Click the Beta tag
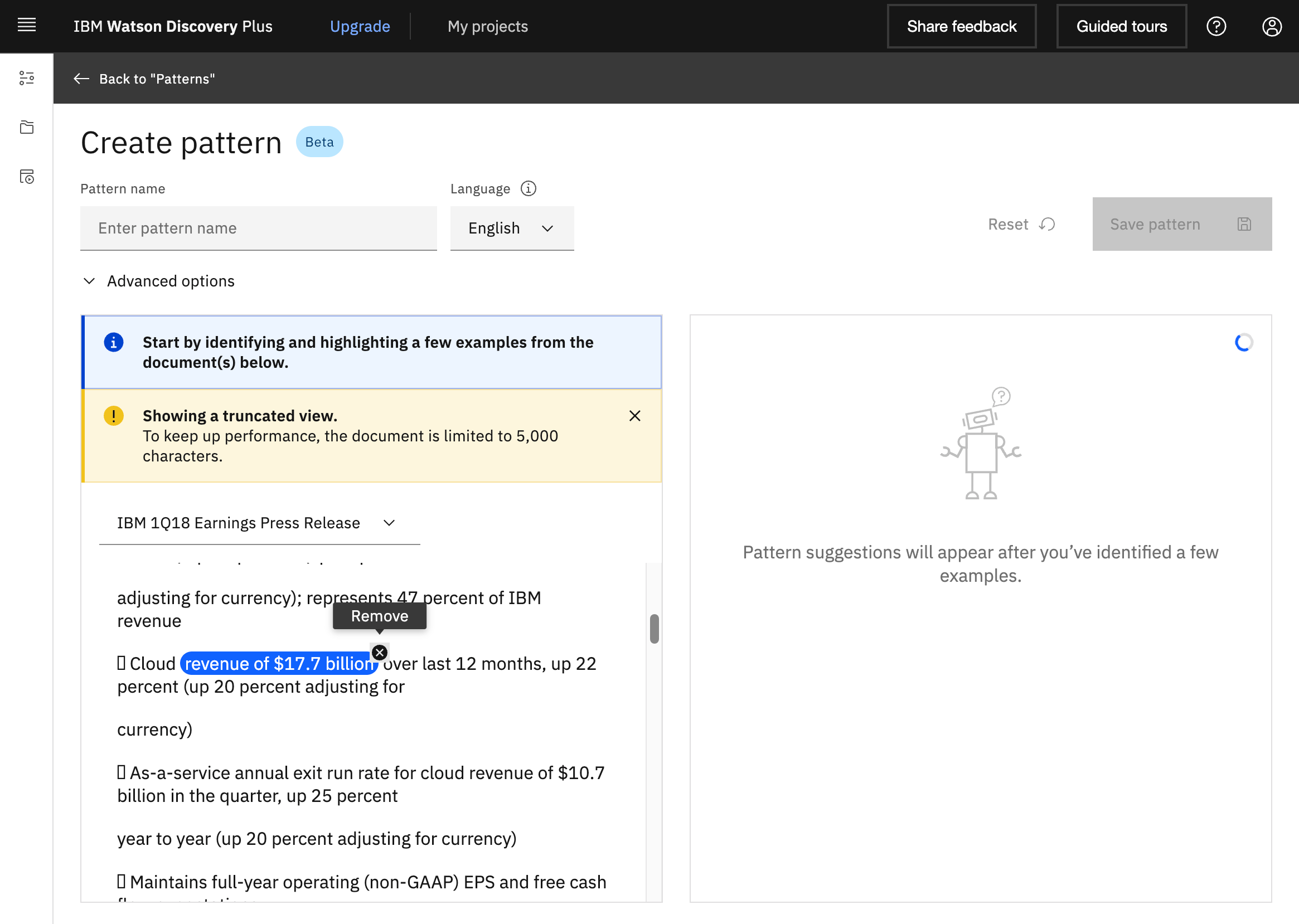The image size is (1299, 924). click(319, 142)
